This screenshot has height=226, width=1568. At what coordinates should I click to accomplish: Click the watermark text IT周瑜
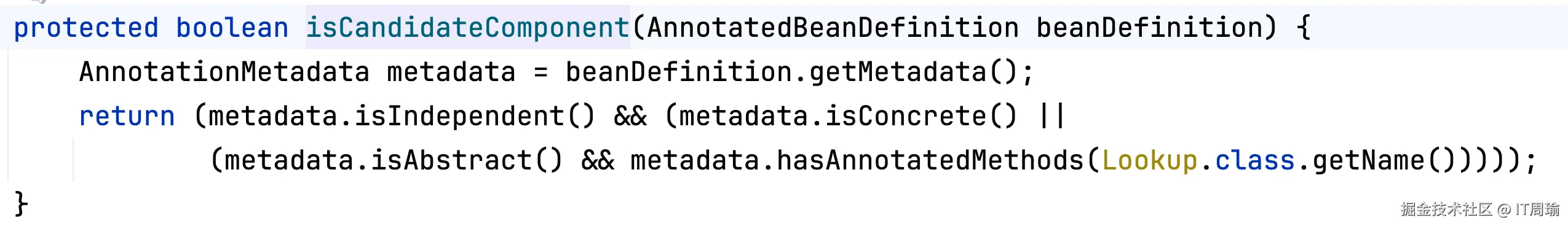point(1537,209)
